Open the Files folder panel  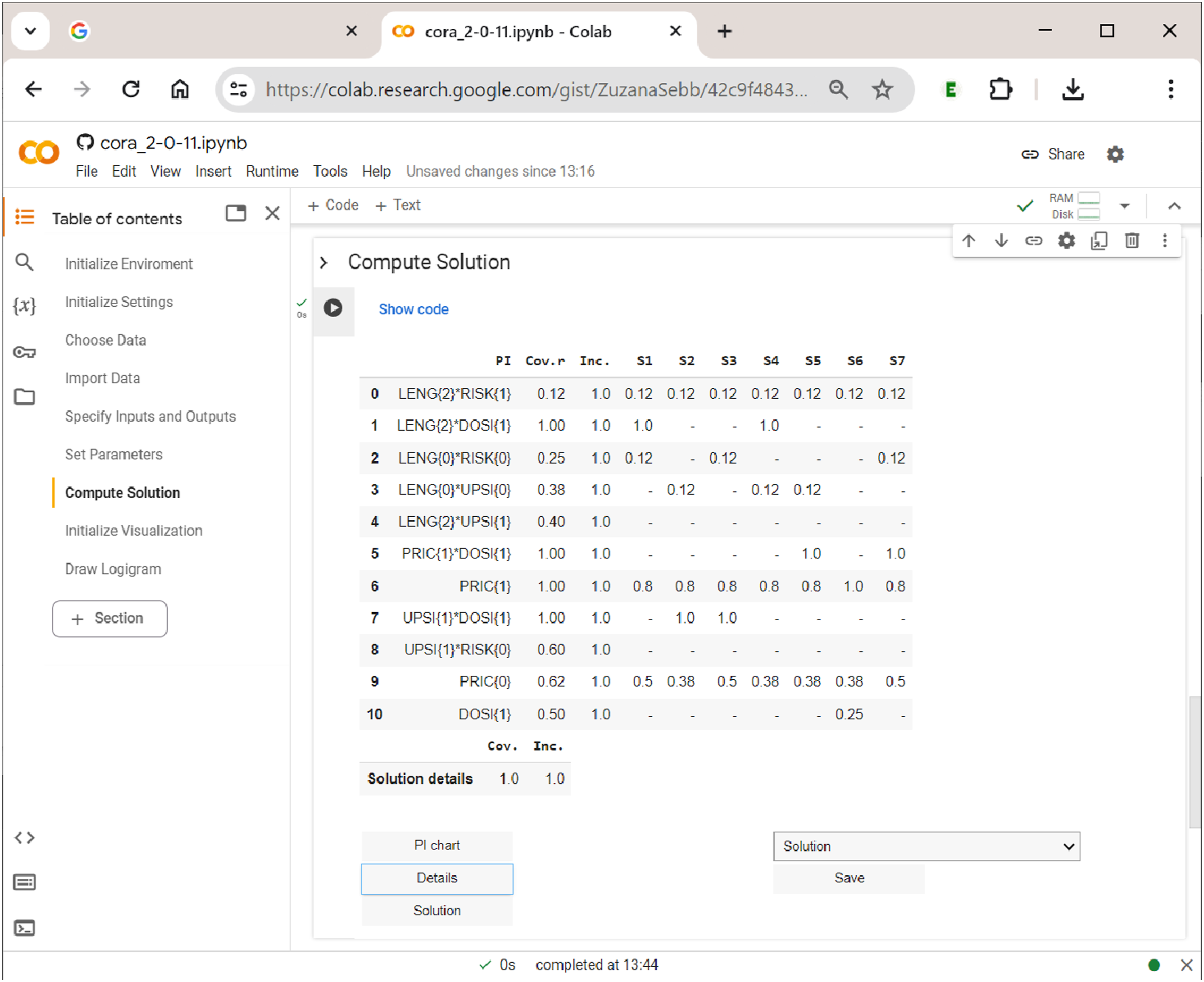coord(24,397)
